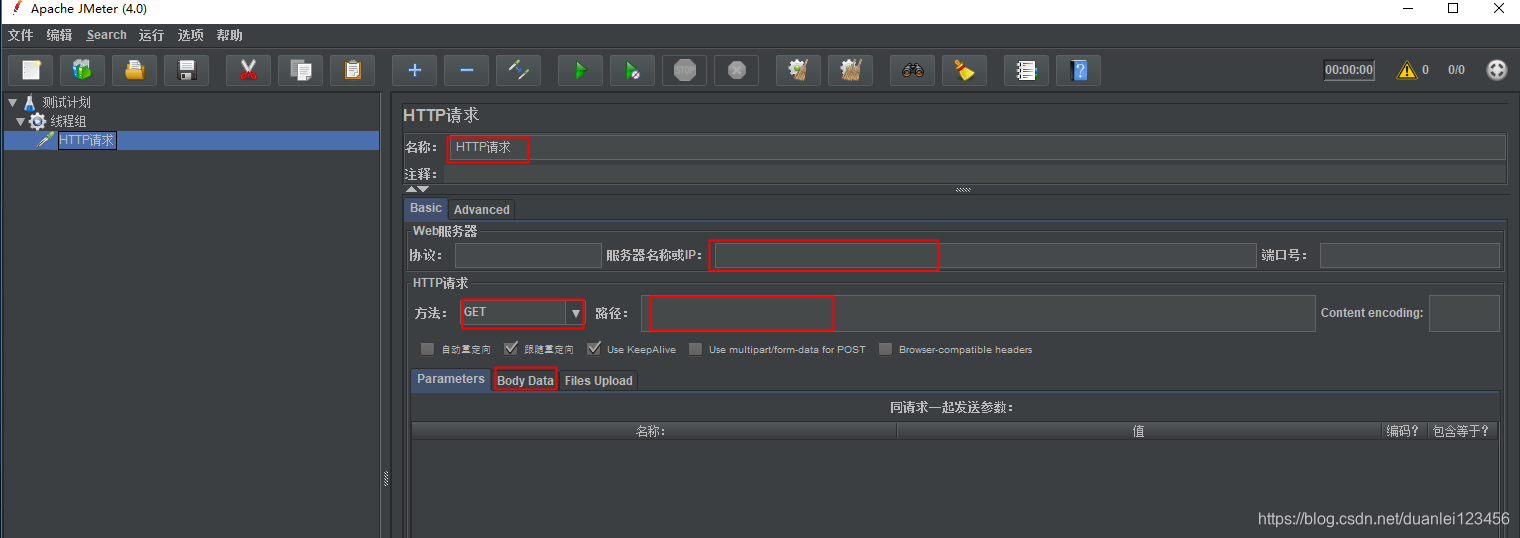Click the Cut scissors icon
This screenshot has height=538, width=1520.
pyautogui.click(x=248, y=70)
